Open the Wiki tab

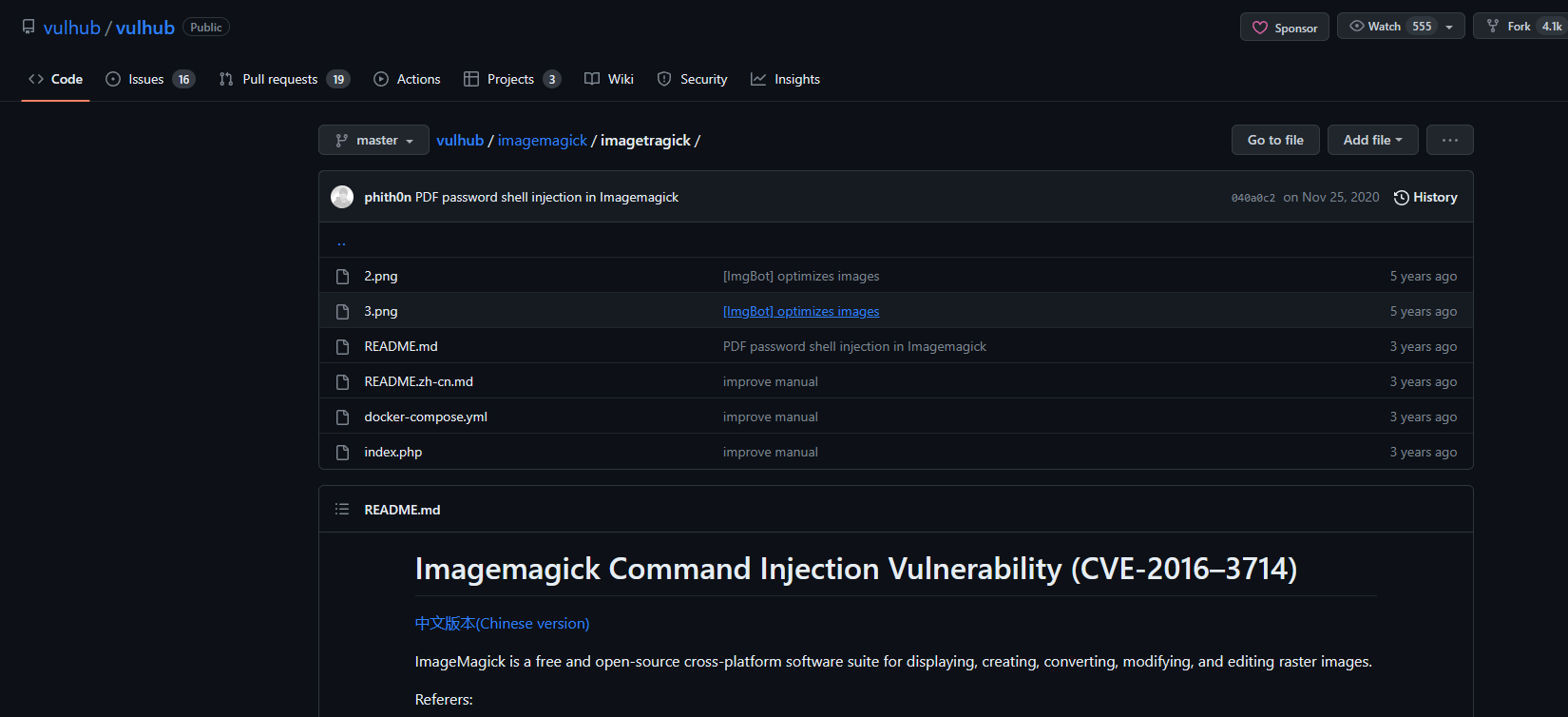[609, 79]
